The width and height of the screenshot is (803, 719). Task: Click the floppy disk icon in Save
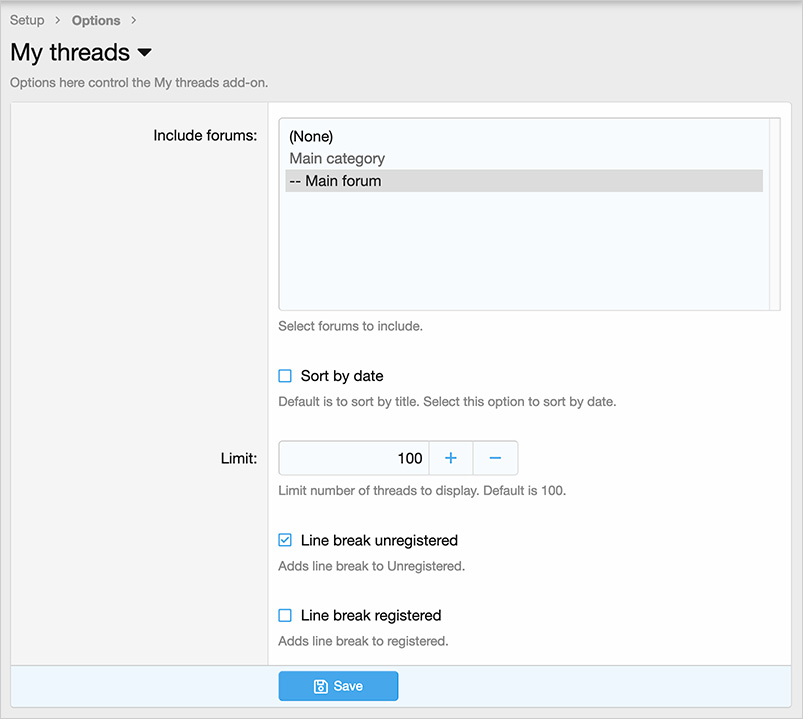[321, 686]
